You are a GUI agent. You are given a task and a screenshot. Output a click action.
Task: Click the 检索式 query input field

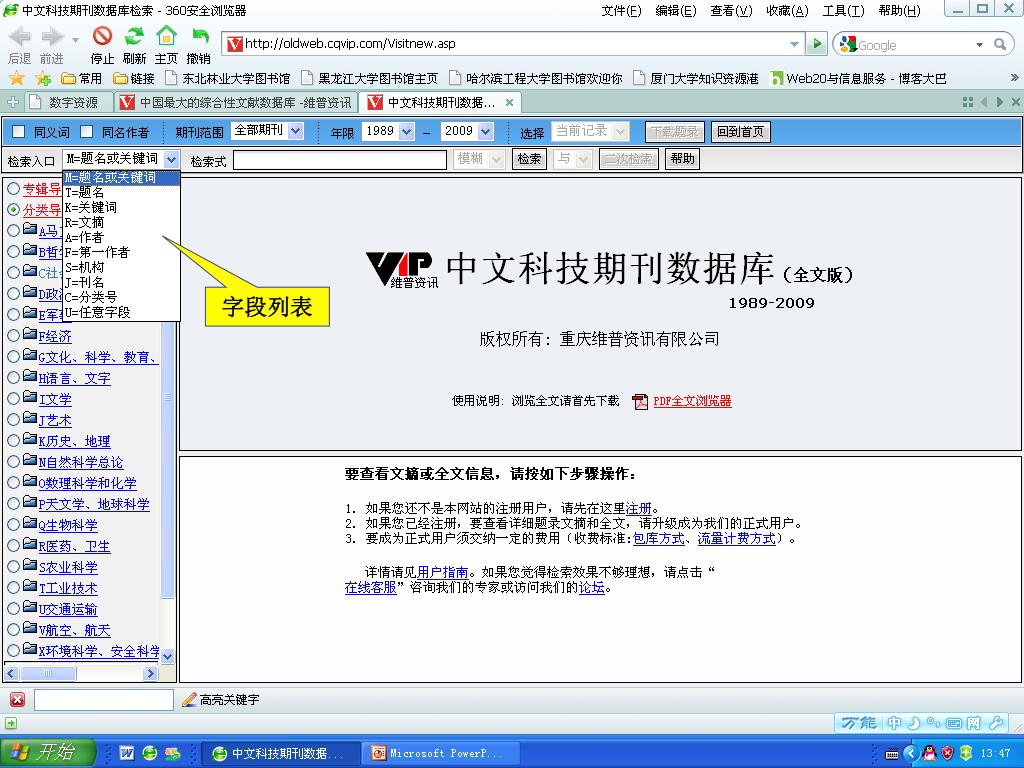[340, 159]
